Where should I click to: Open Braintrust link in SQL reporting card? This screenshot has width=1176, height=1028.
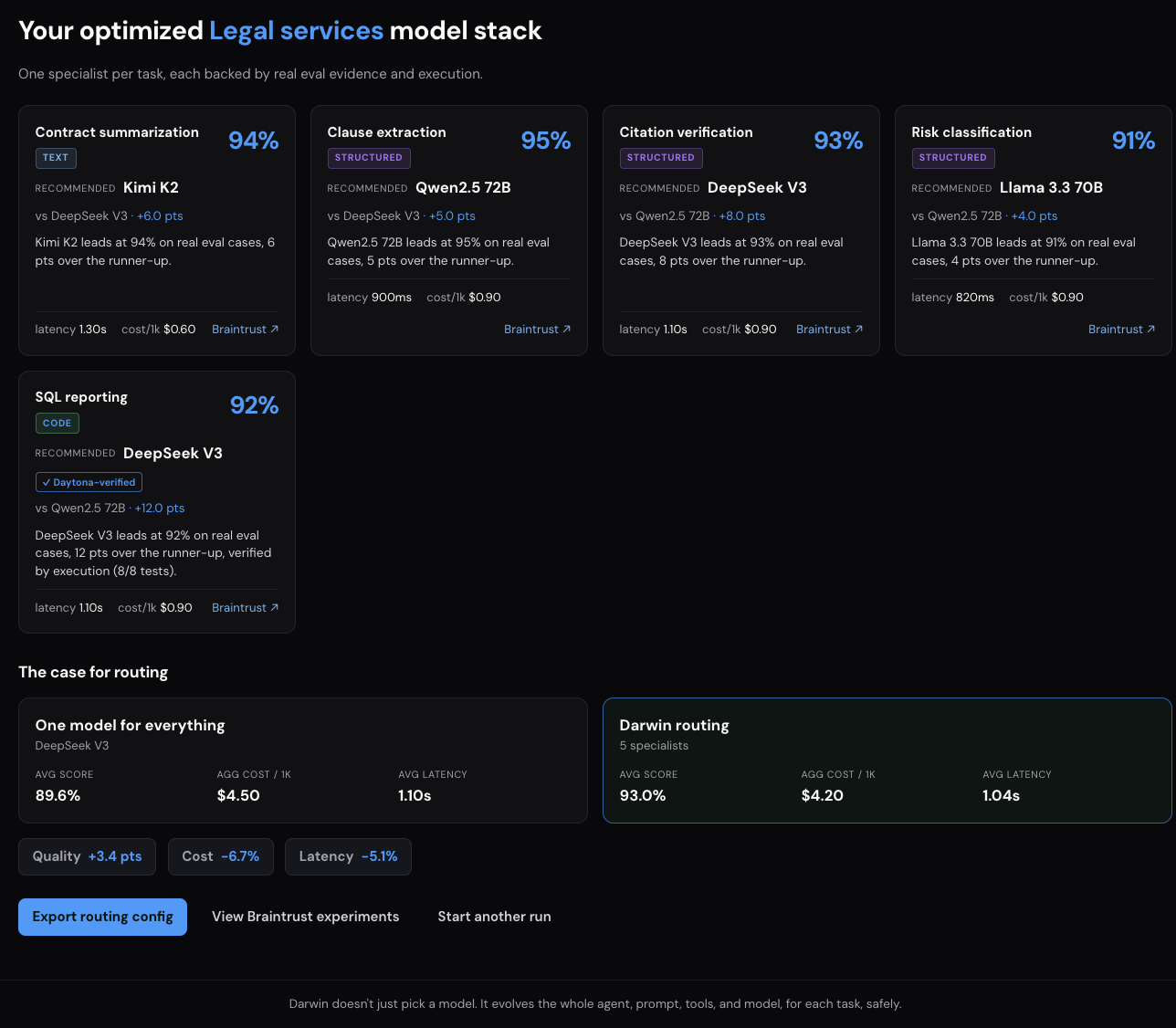[x=245, y=608]
